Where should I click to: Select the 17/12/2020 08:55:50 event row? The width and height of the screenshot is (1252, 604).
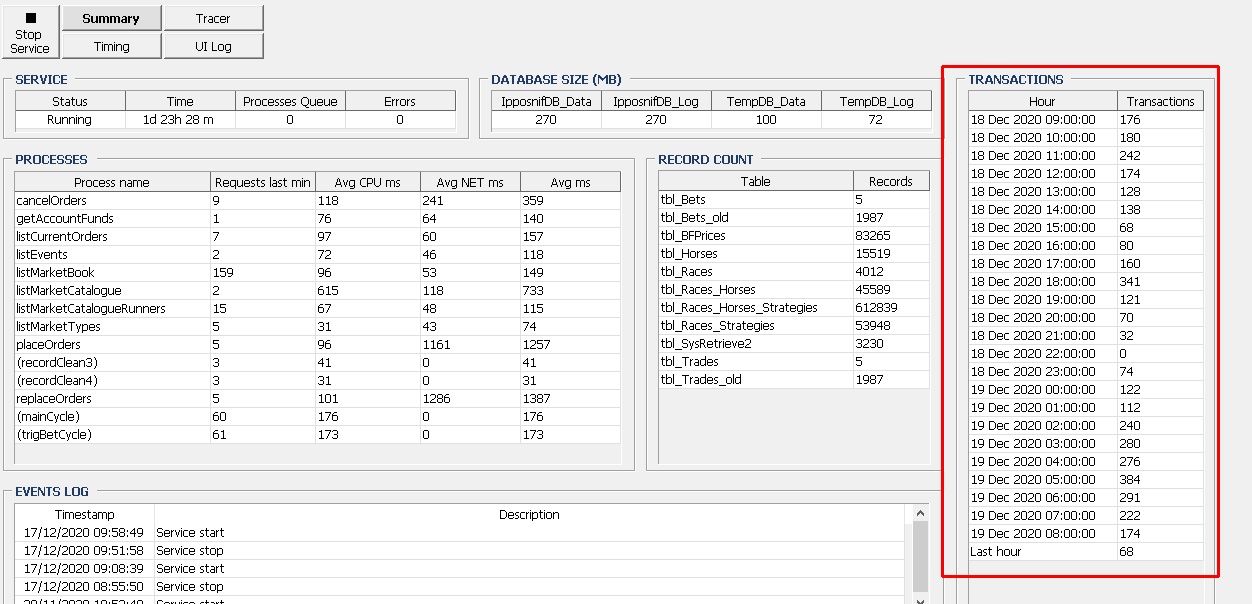click(459, 587)
